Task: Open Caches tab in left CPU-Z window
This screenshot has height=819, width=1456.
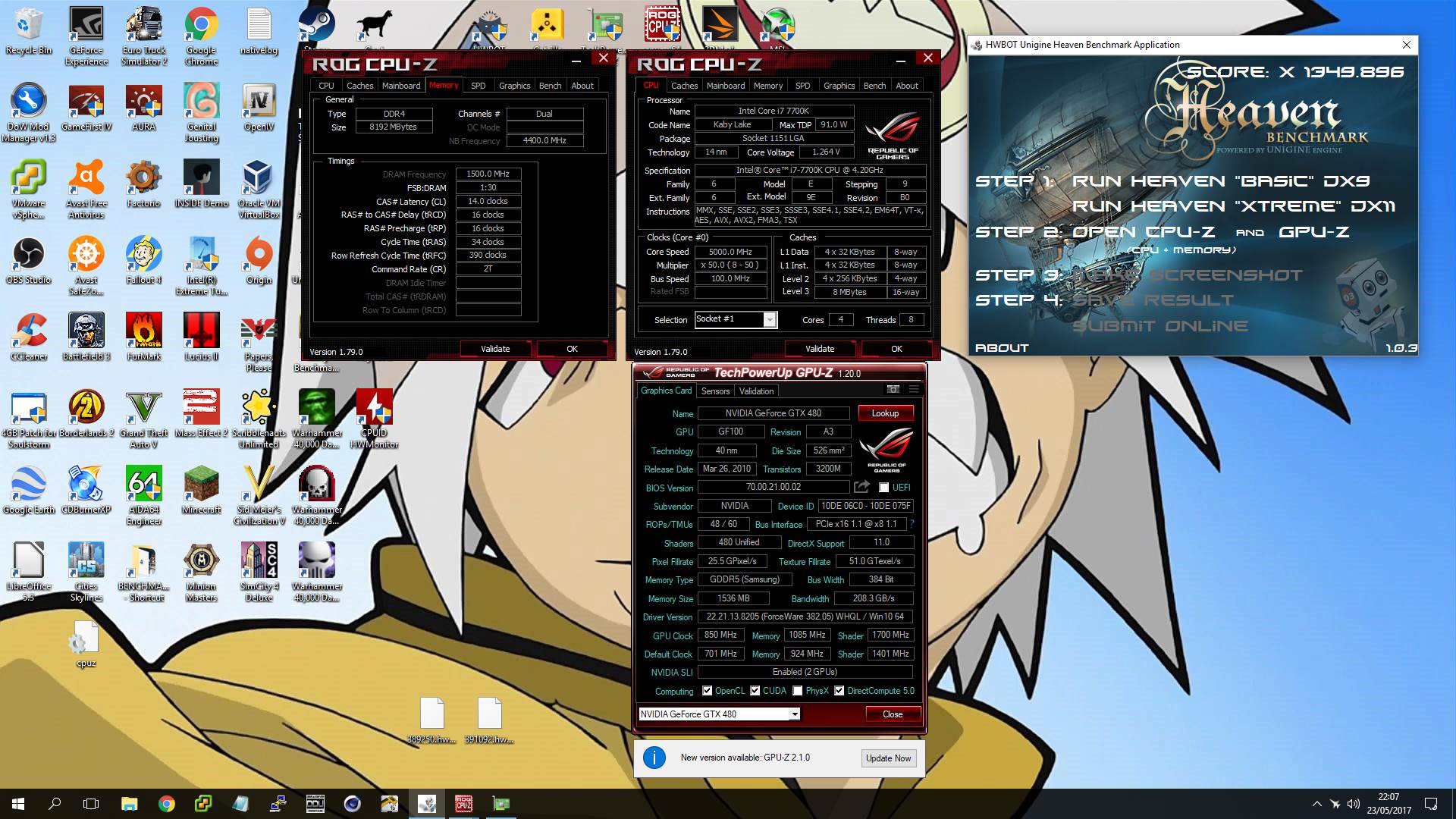Action: [x=359, y=86]
